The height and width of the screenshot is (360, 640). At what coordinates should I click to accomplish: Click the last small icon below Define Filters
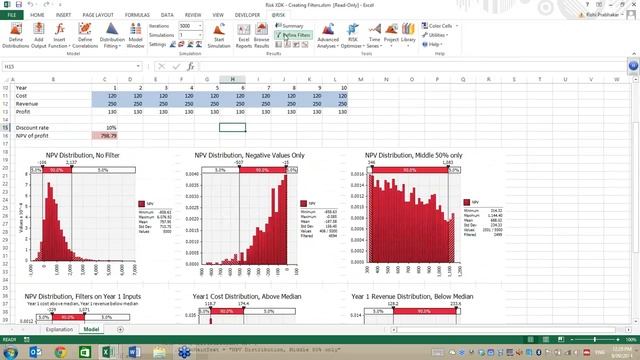click(x=305, y=44)
